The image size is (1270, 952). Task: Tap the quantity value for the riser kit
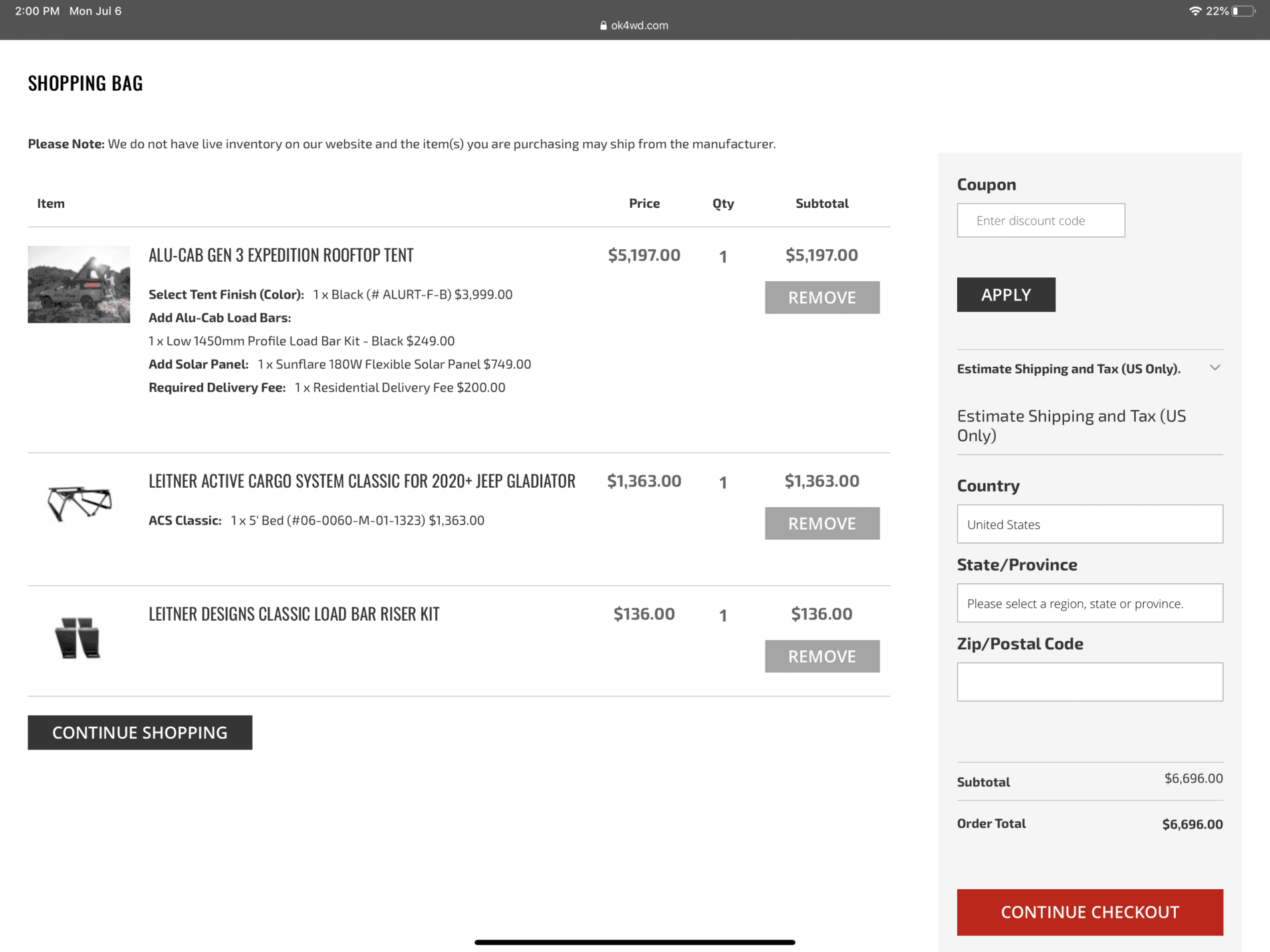point(723,615)
